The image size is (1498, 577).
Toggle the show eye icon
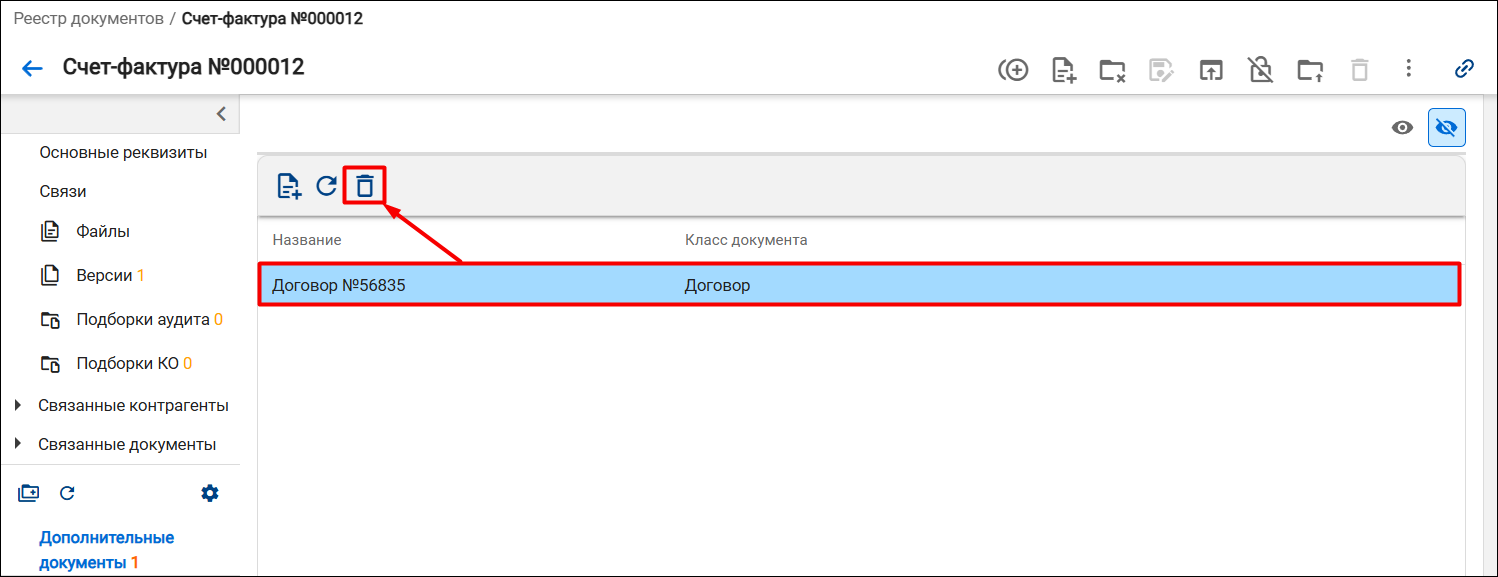point(1403,127)
